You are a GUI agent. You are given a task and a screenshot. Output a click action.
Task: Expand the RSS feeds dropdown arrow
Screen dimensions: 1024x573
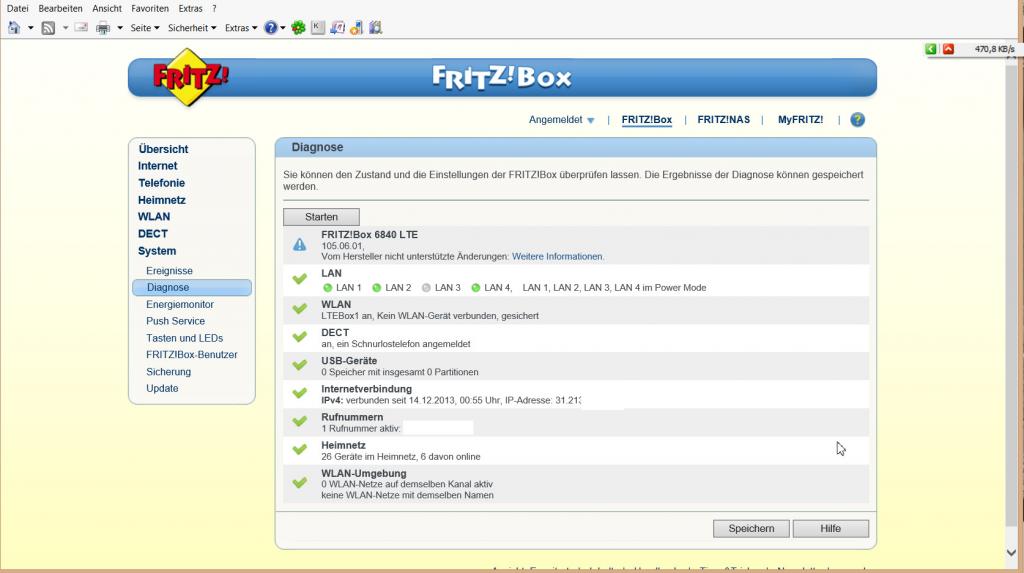point(65,28)
